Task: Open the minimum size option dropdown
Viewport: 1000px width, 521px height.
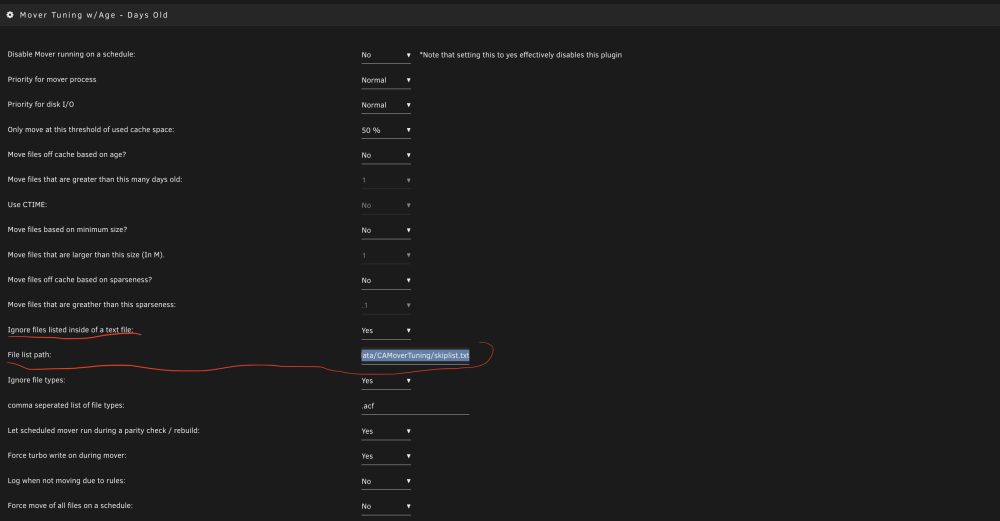Action: pyautogui.click(x=386, y=230)
